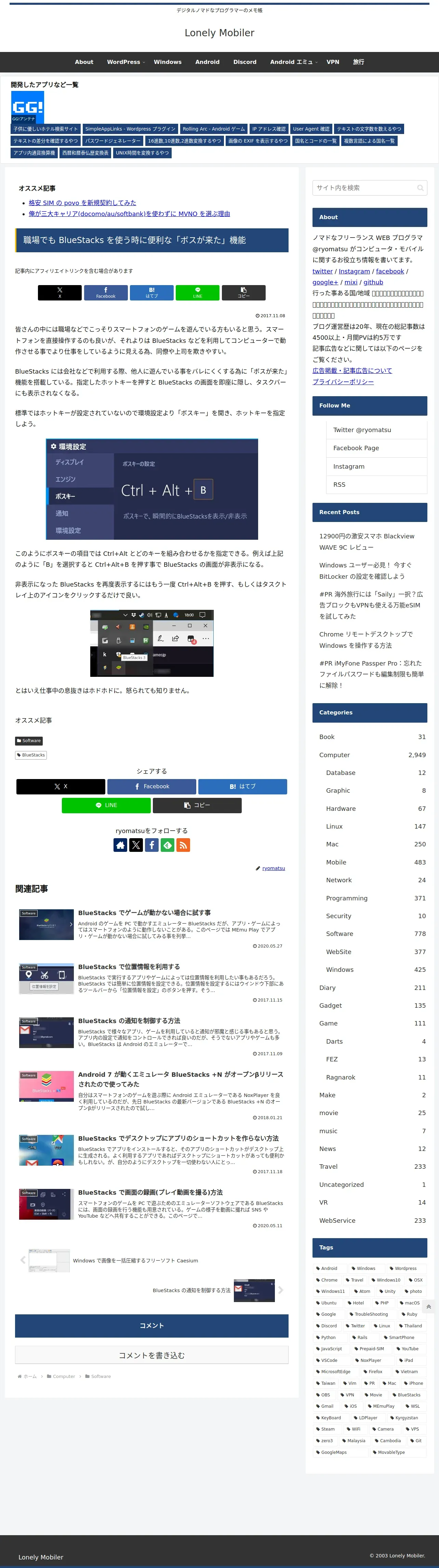Image resolution: width=439 pixels, height=1568 pixels.
Task: Click the small Facebook share button below the article title
Action: pos(106,293)
